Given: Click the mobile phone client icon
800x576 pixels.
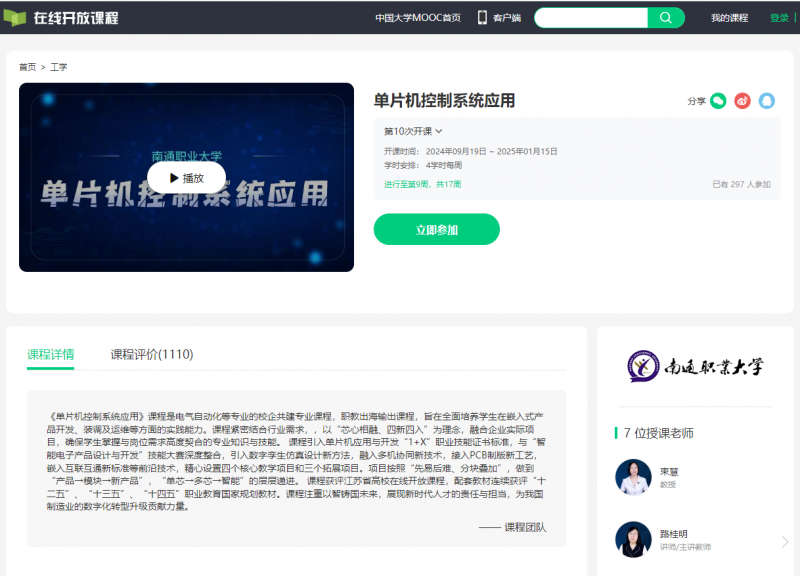Looking at the screenshot, I should coord(482,18).
